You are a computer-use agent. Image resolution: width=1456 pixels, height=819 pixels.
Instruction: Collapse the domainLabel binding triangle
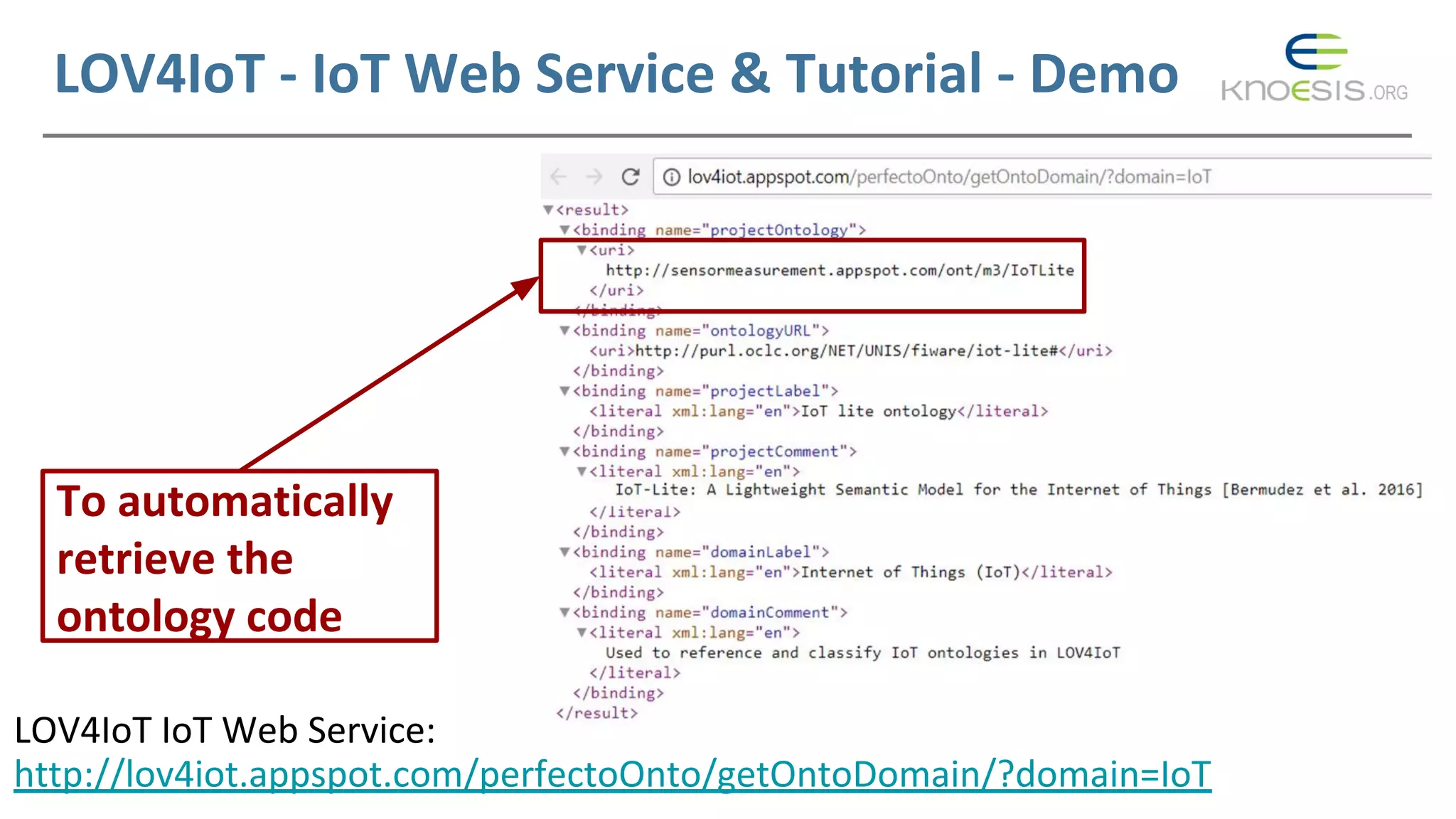[x=564, y=552]
